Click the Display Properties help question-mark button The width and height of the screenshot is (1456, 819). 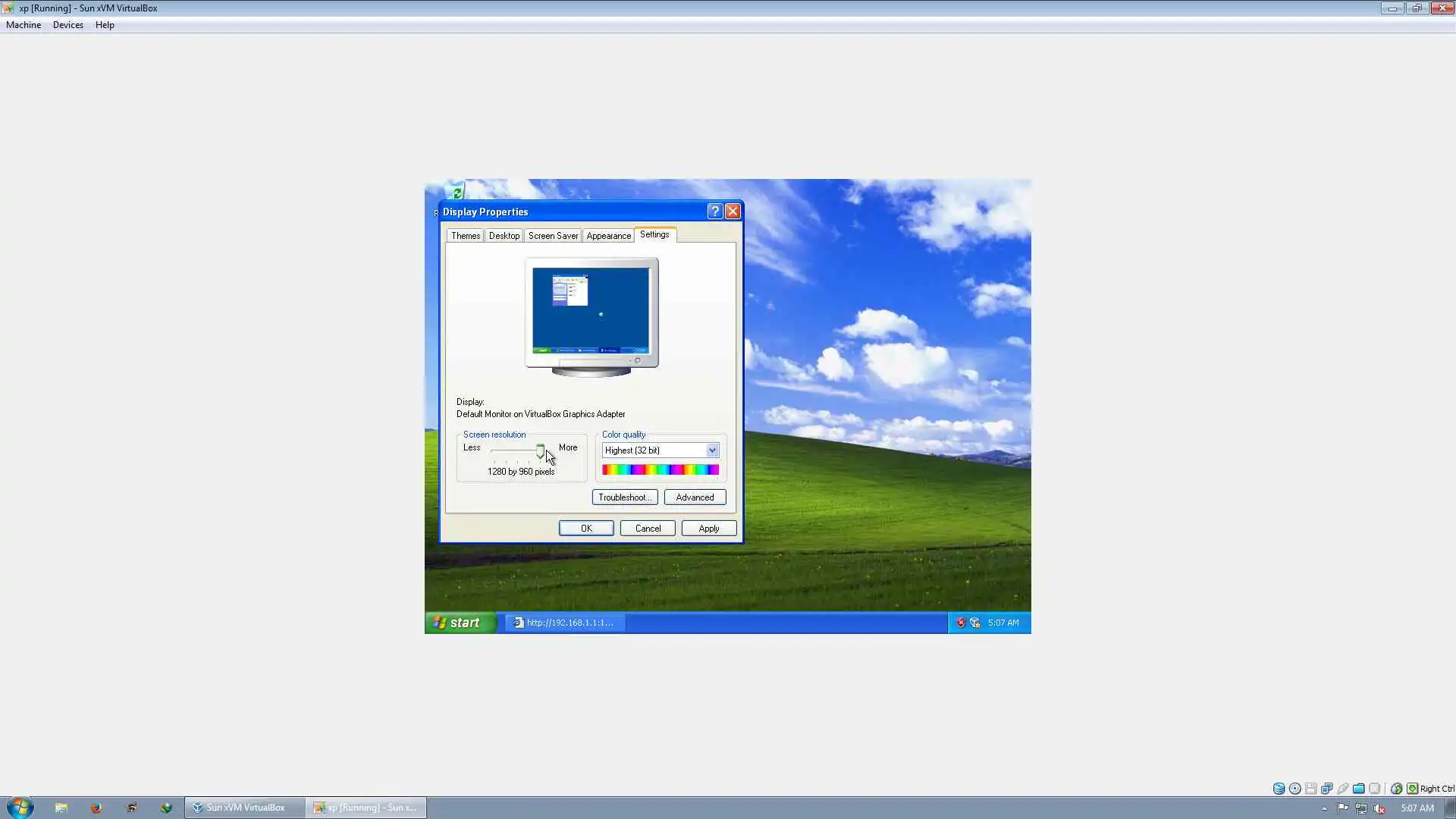coord(714,212)
